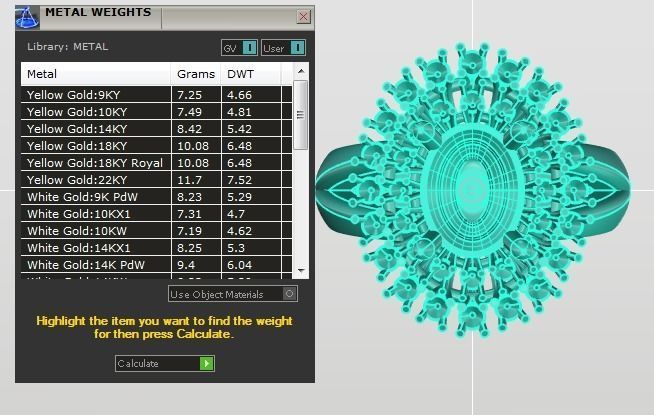
Task: Select the ring's central oval stone
Action: (473, 190)
